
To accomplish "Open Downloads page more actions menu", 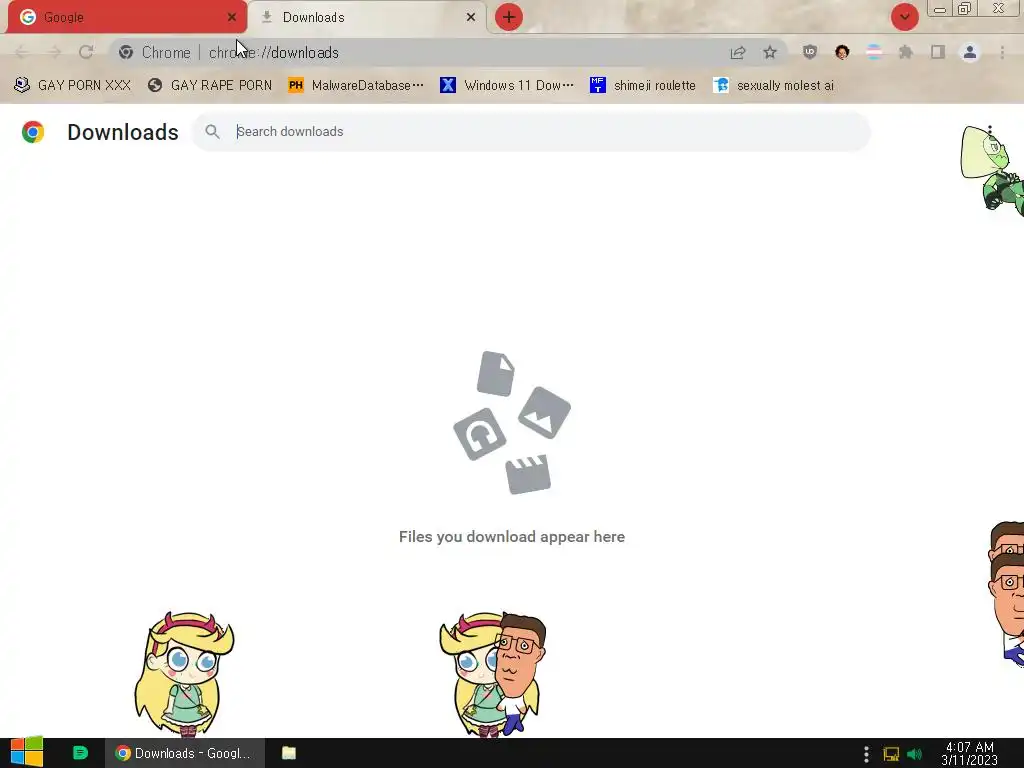I will [990, 131].
